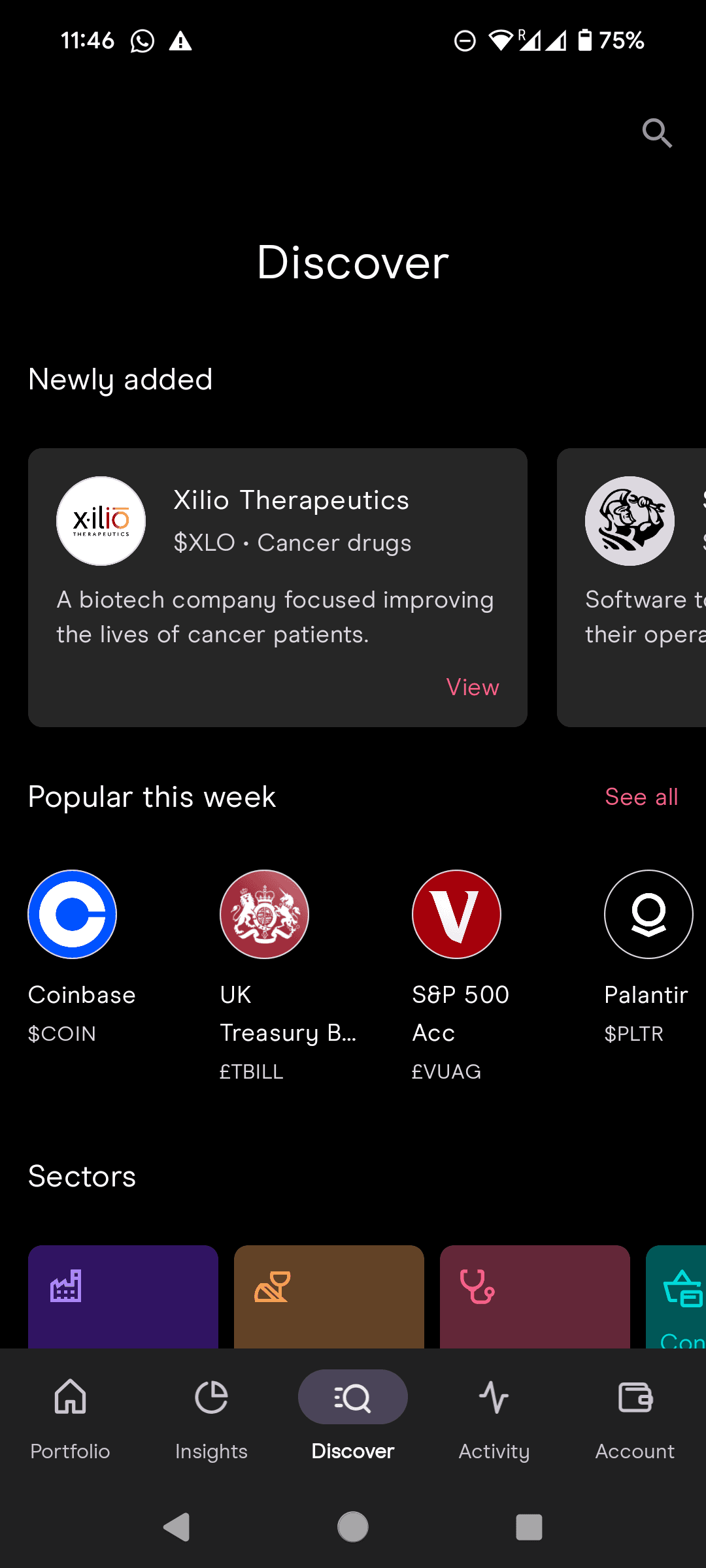Select the UK Treasury Bill crest icon
The image size is (706, 1568).
point(264,914)
